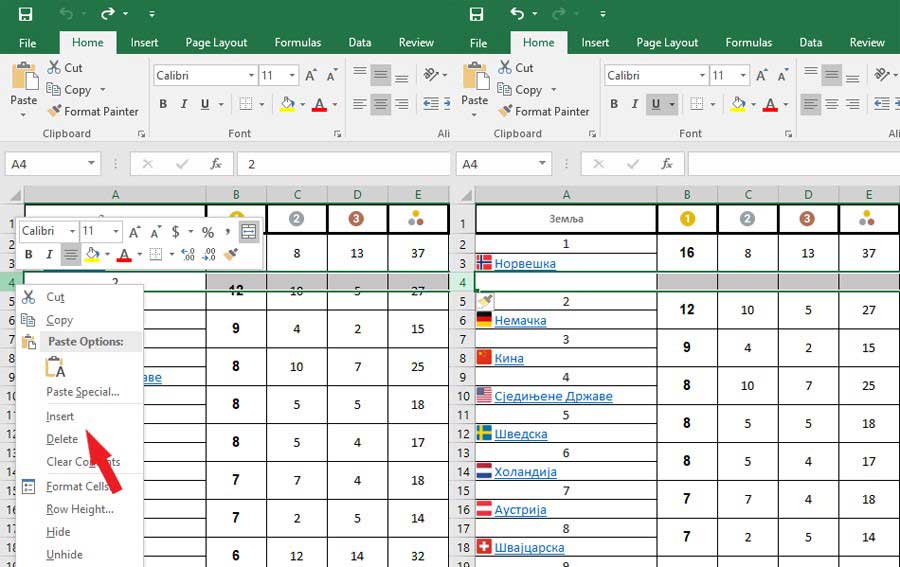900x567 pixels.
Task: Increase font size in left ribbon
Action: [311, 75]
